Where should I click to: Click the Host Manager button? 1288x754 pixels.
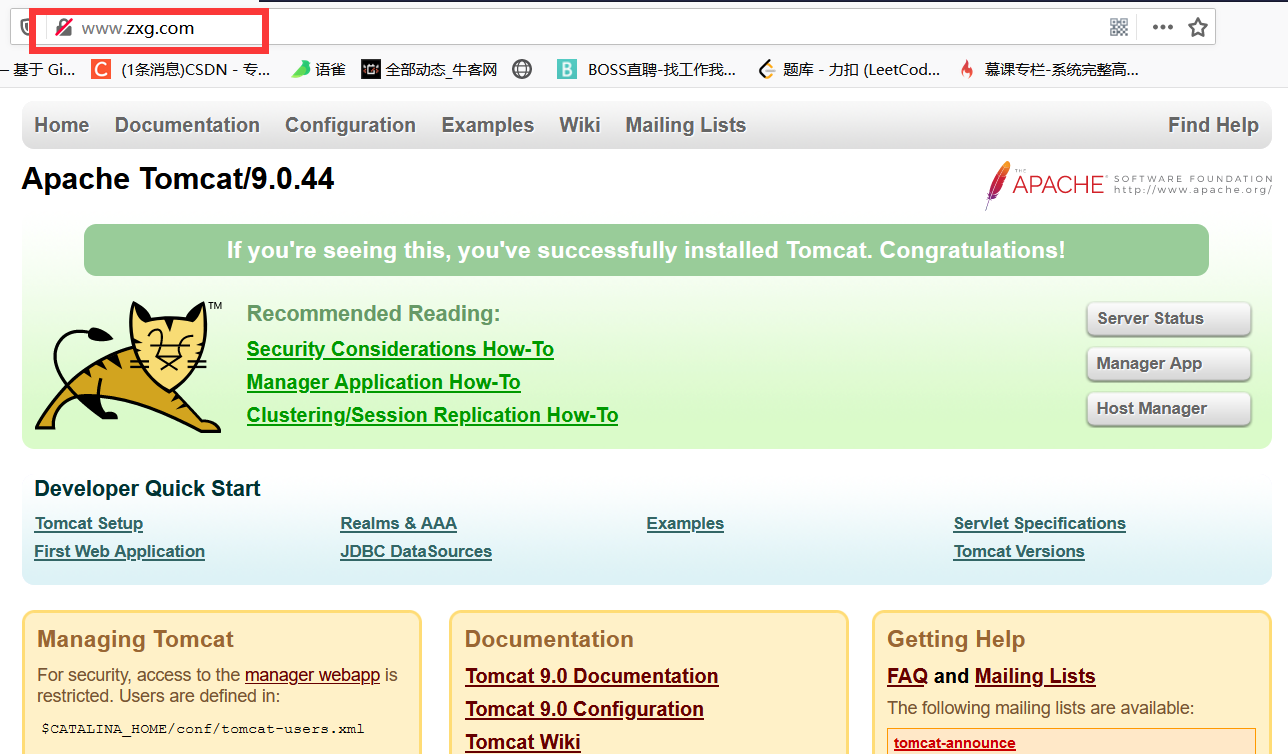coord(1168,409)
